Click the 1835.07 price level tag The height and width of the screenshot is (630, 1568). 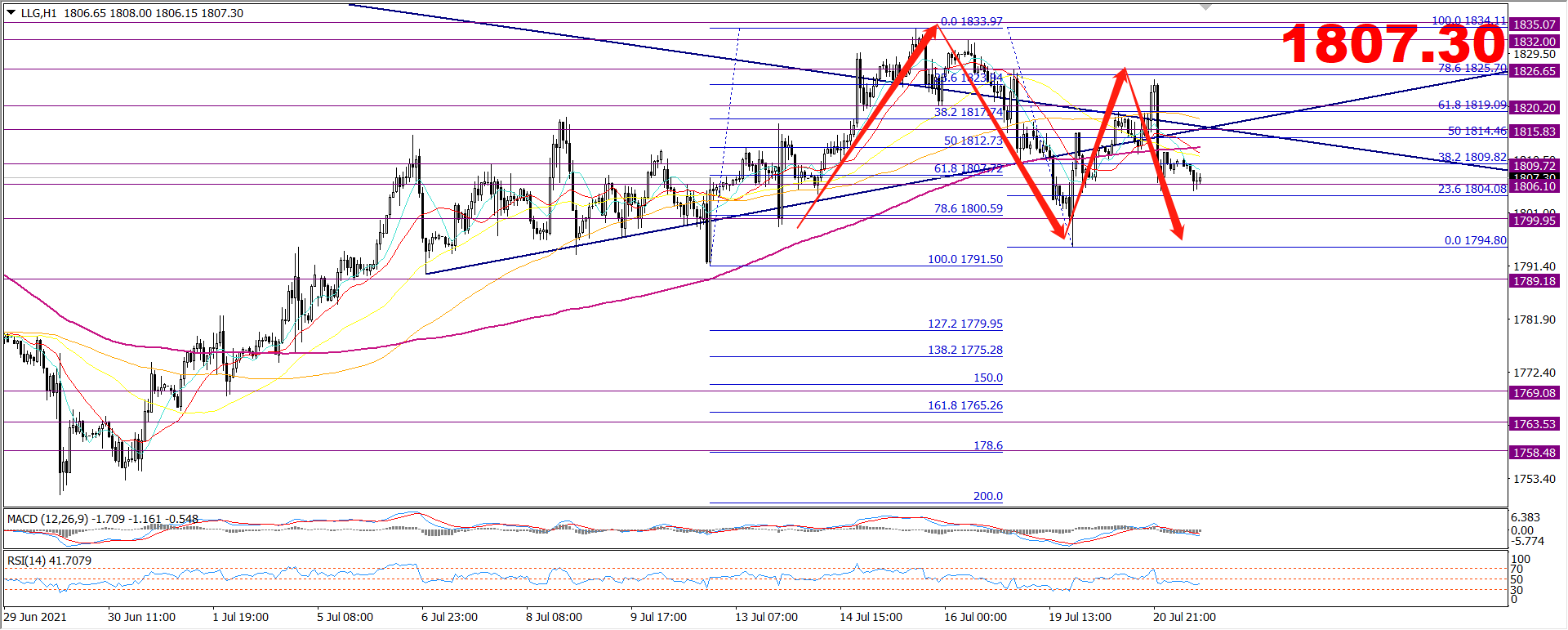coord(1535,25)
